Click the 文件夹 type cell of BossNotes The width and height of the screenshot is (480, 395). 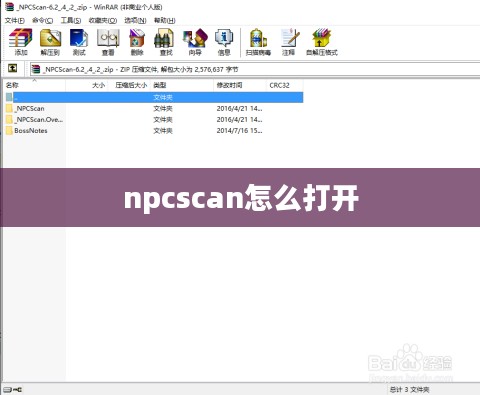click(163, 130)
